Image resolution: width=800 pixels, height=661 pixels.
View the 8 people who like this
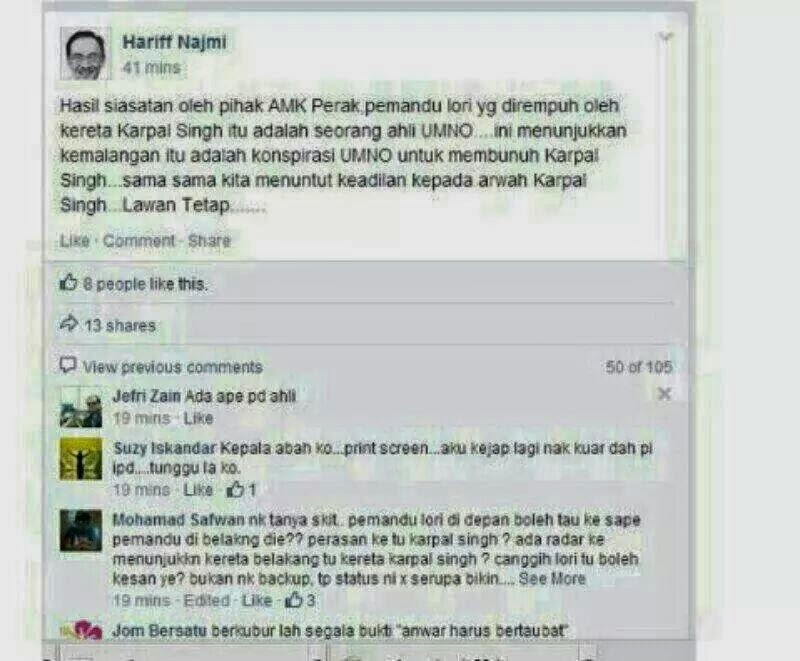point(145,284)
